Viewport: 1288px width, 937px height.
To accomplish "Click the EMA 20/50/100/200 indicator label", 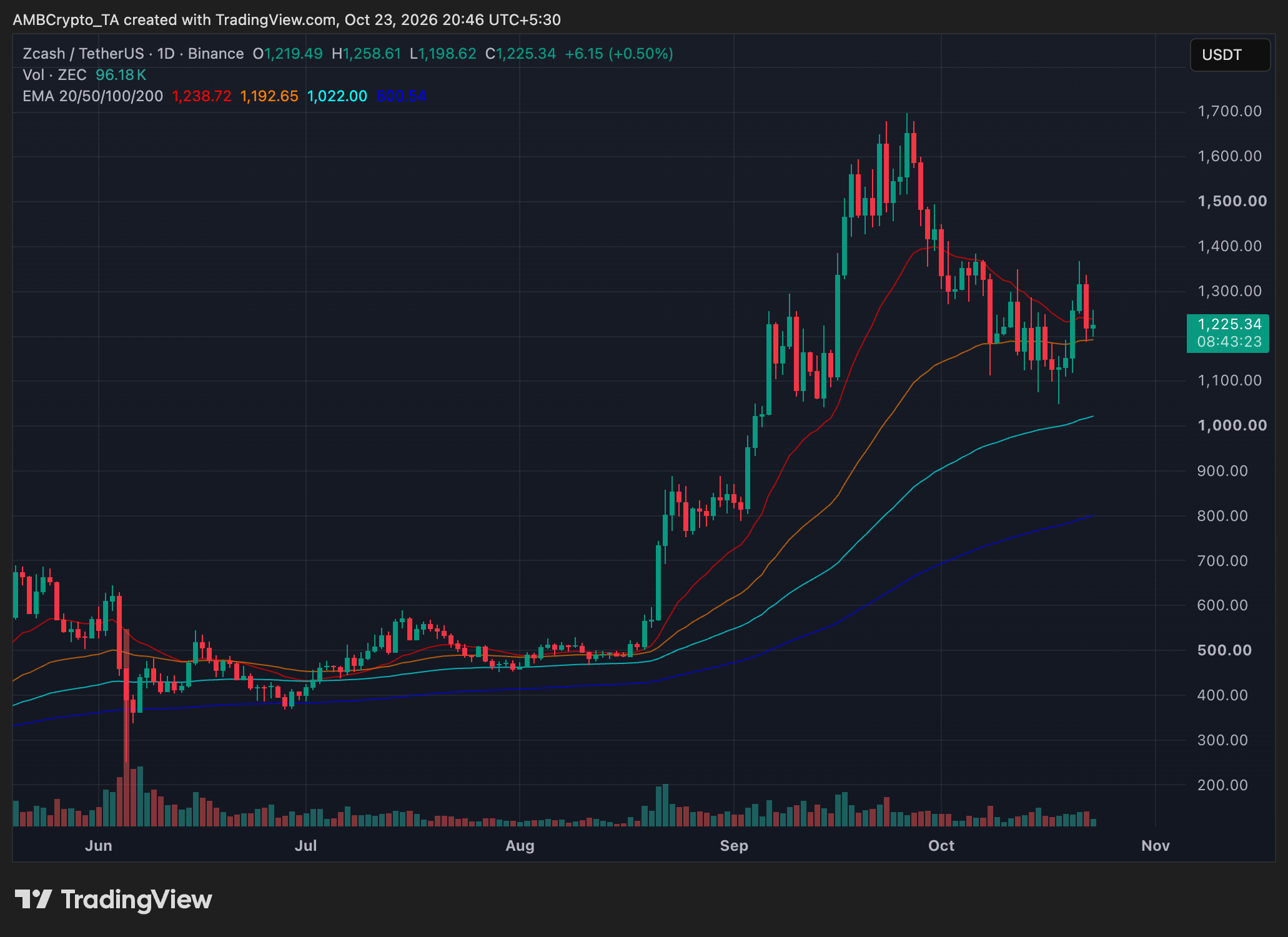I will 92,96.
